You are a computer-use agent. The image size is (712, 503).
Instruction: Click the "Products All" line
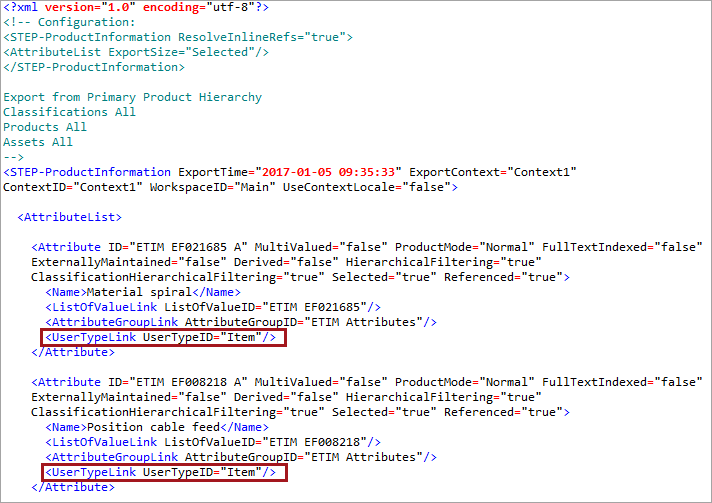coord(45,127)
